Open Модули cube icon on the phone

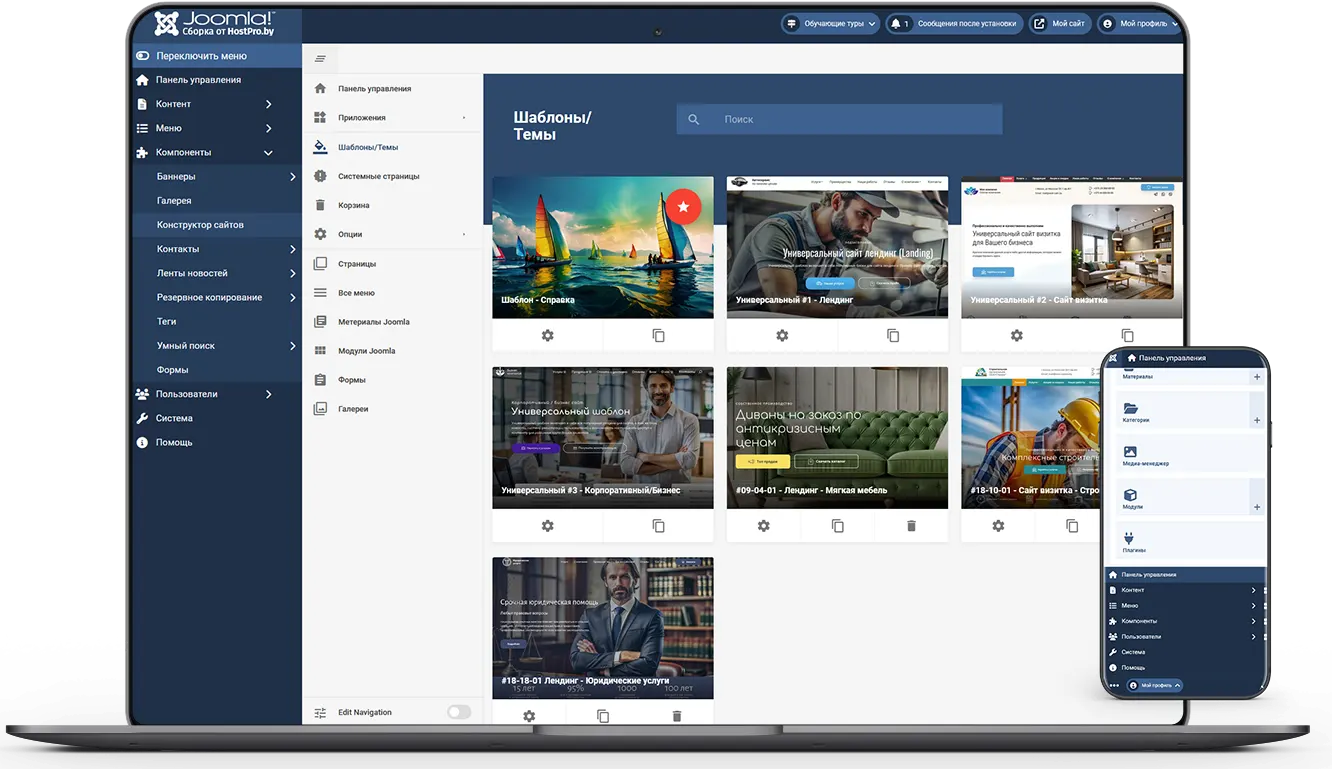click(1131, 495)
